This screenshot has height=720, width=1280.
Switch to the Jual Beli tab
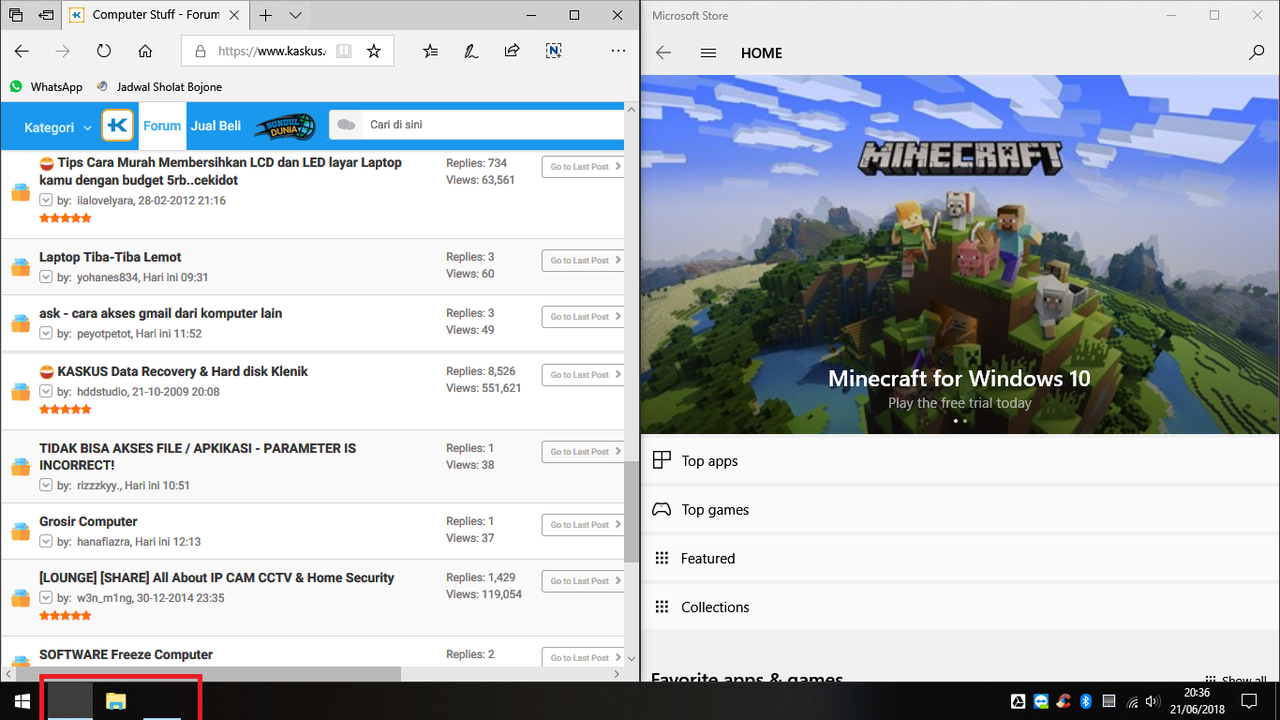(216, 126)
